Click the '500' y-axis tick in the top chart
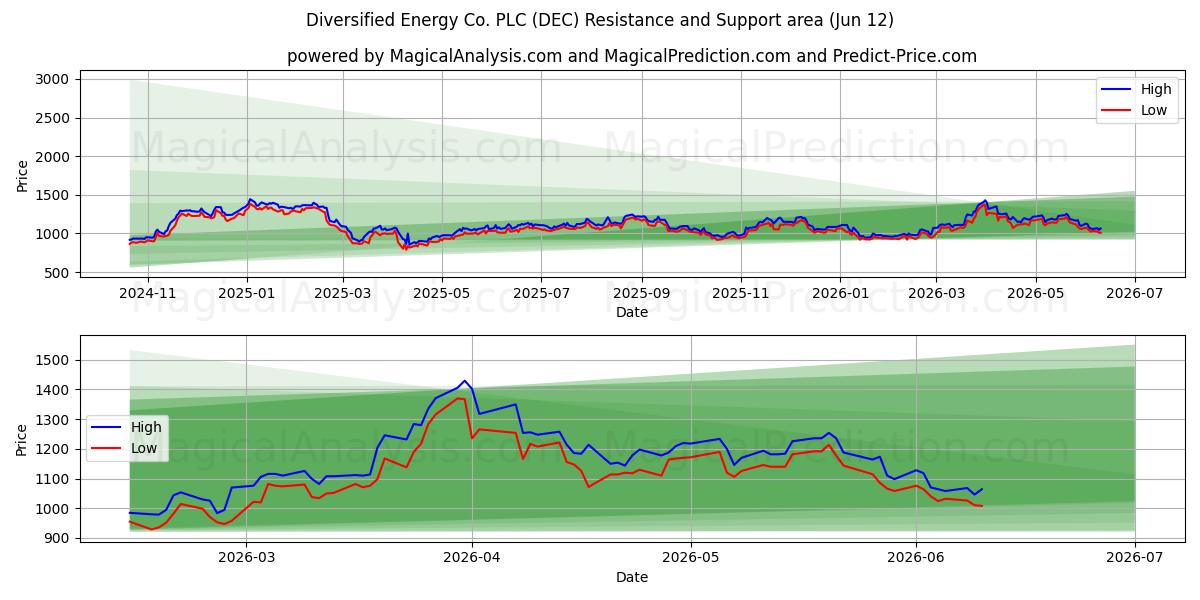The width and height of the screenshot is (1200, 600). click(56, 273)
